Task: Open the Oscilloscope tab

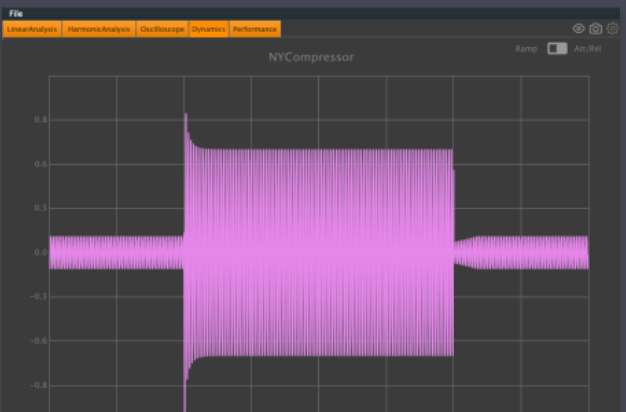Action: [x=162, y=29]
